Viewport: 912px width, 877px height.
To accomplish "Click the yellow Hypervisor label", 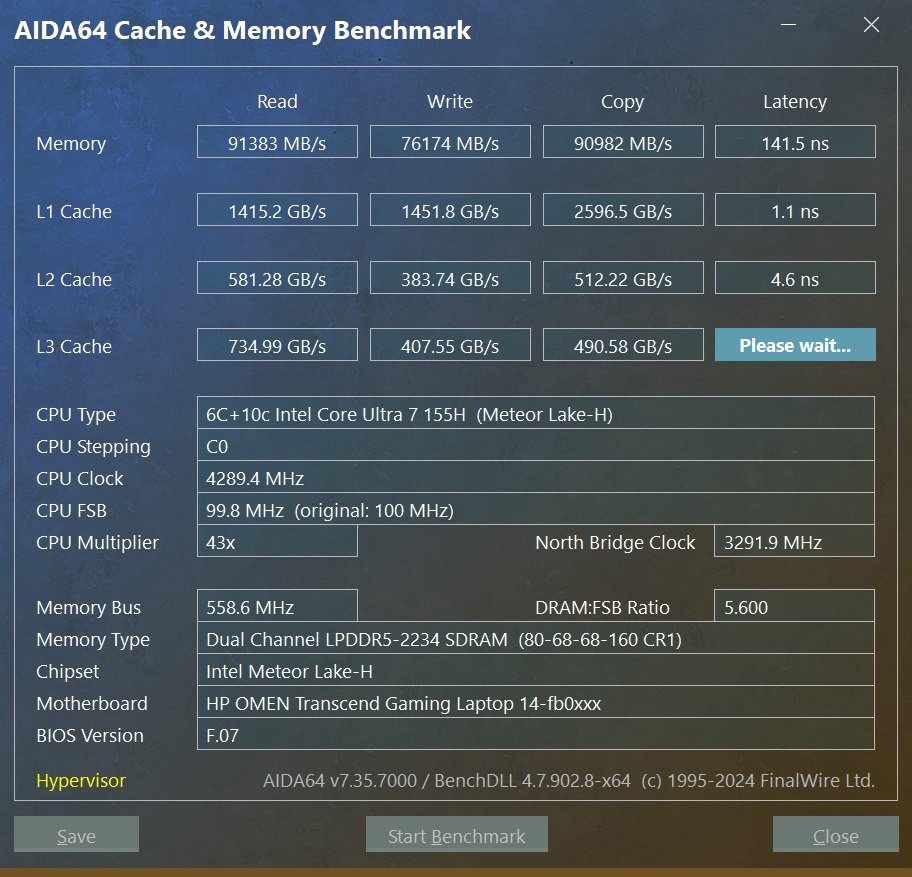I will point(81,780).
